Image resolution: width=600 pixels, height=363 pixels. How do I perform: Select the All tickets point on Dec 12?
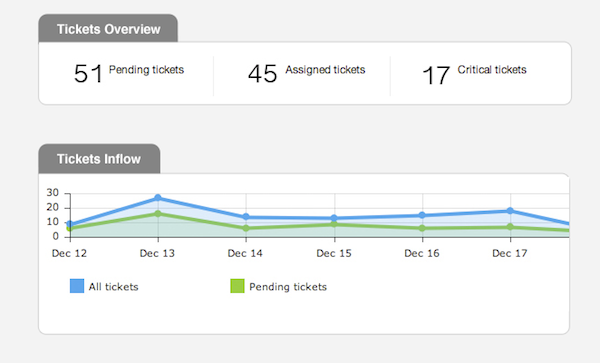pos(70,224)
